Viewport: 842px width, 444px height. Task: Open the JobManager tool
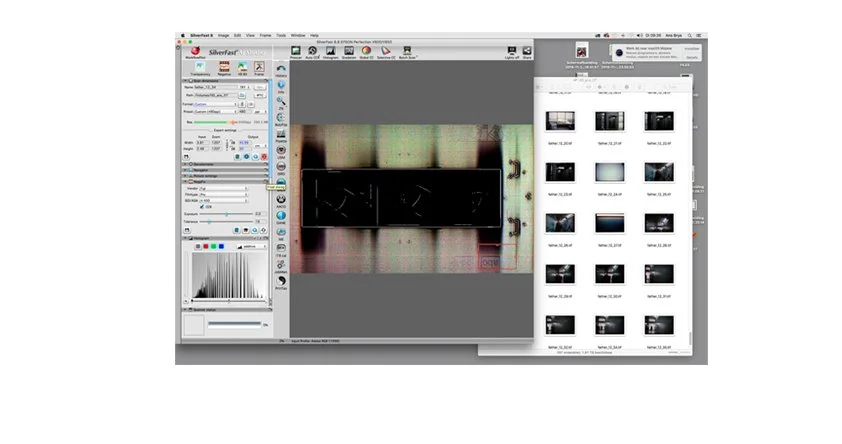point(281,266)
